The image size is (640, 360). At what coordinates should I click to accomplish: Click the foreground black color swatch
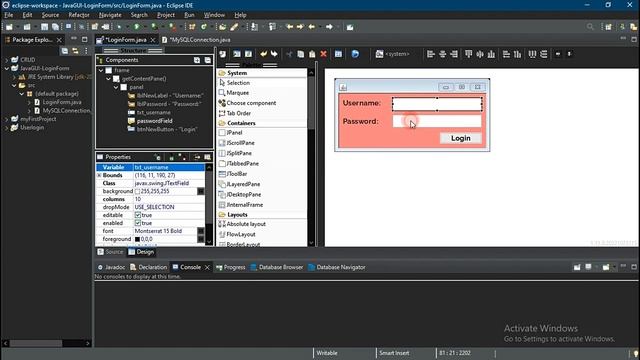(x=138, y=239)
